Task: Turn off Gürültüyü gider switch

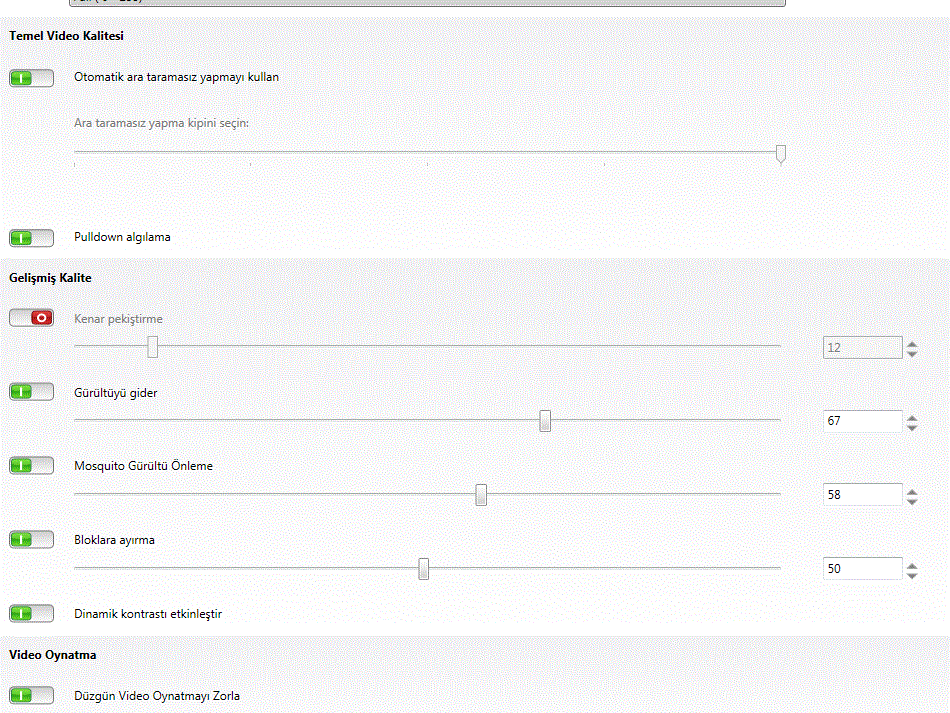Action: coord(32,392)
